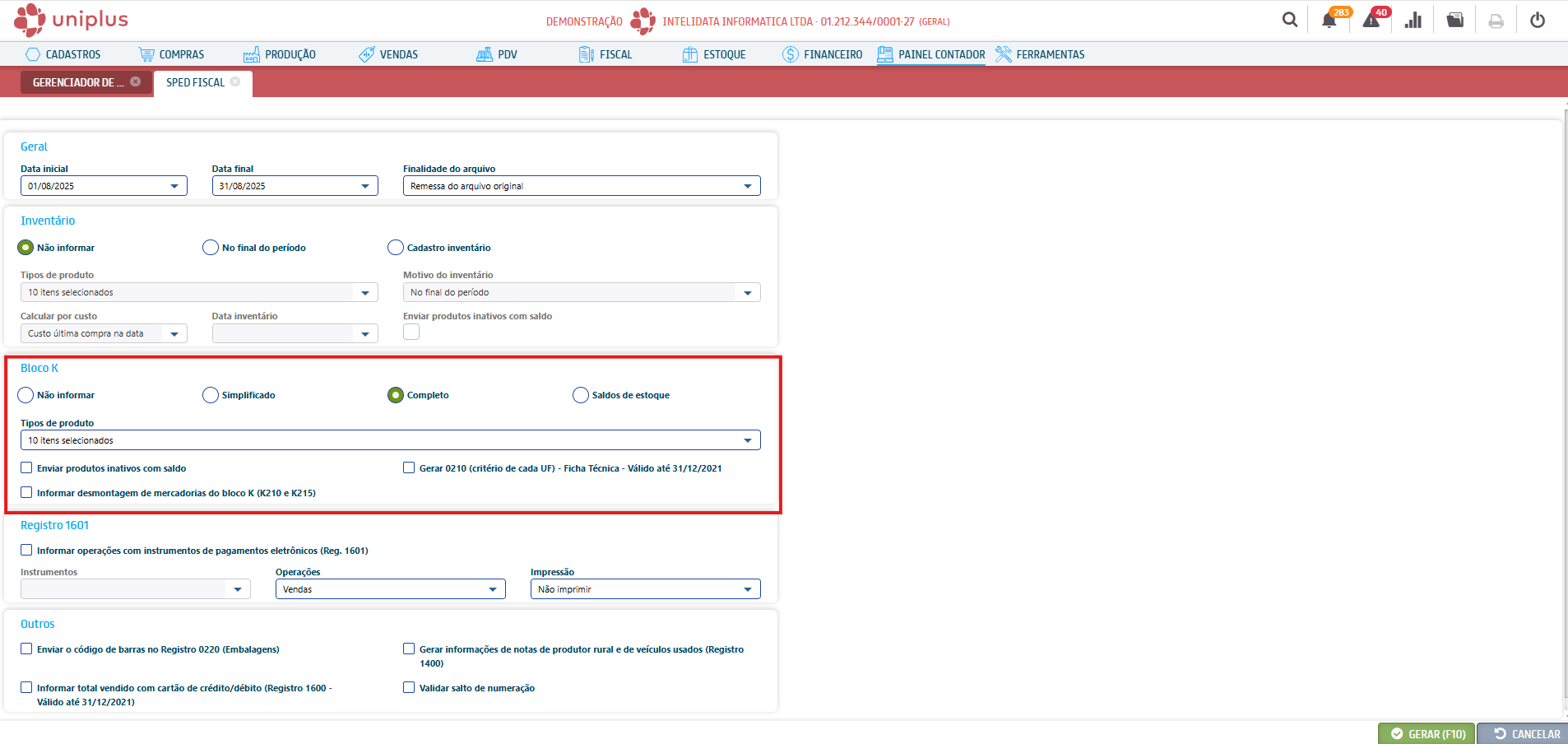This screenshot has width=1568, height=744.
Task: Open alerts triangle with 40 badge
Action: [x=1371, y=20]
